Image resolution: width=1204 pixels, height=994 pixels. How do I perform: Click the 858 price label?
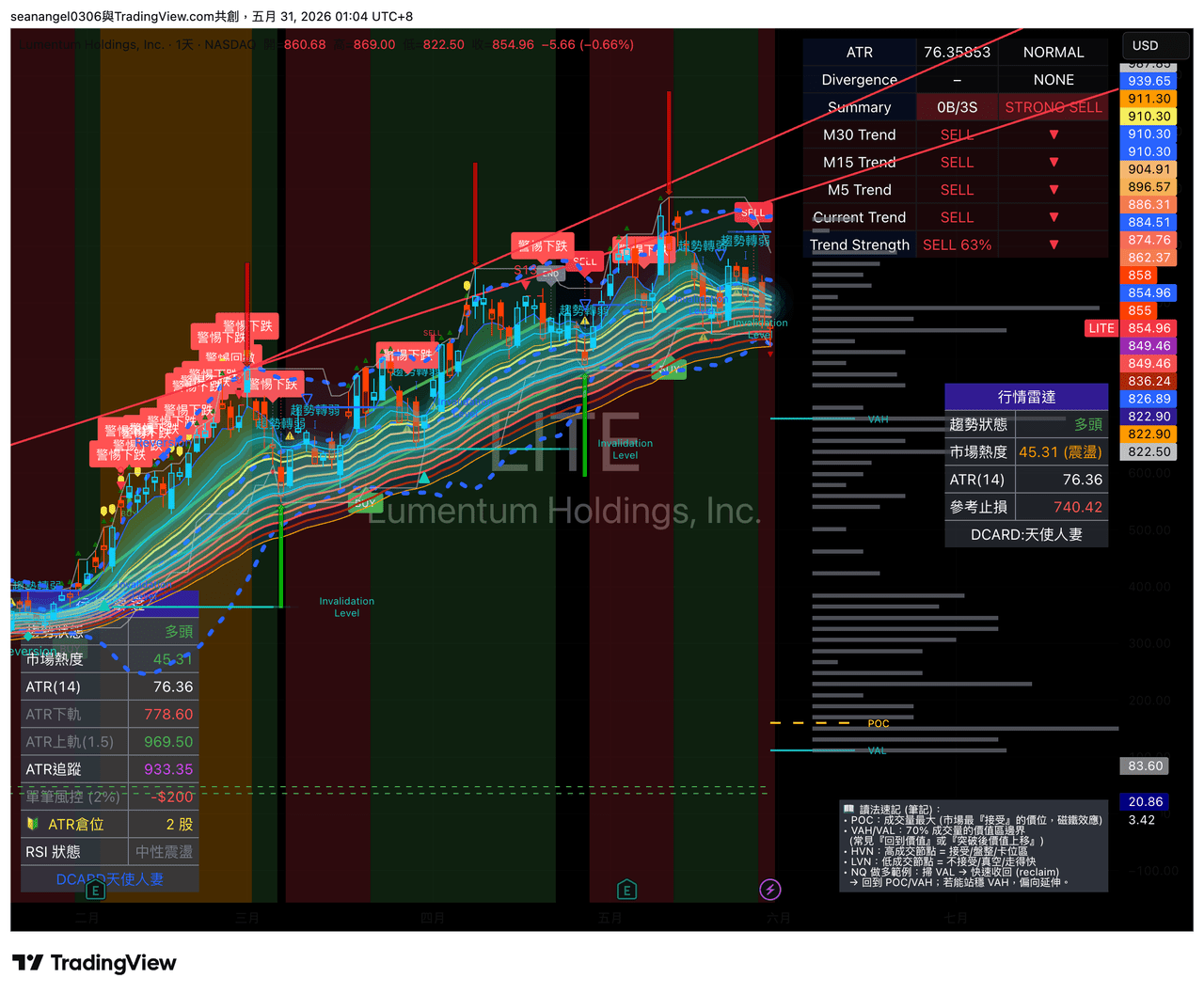coord(1139,276)
